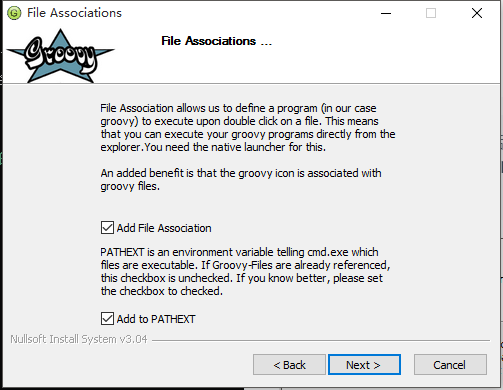Close the File Associations dialog window
Viewport: 503px width, 390px height.
(477, 13)
